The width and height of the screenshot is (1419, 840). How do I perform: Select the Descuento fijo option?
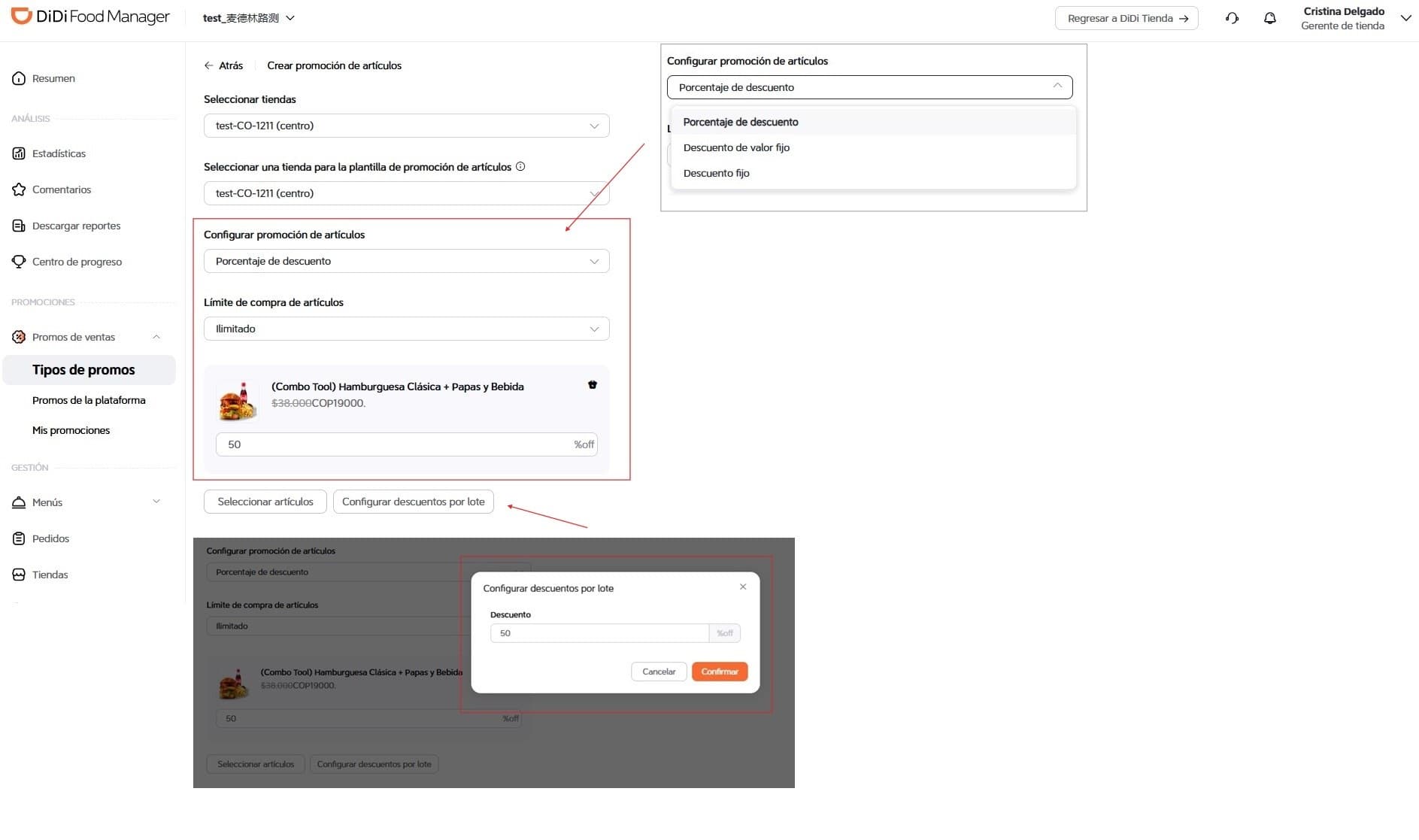(716, 173)
